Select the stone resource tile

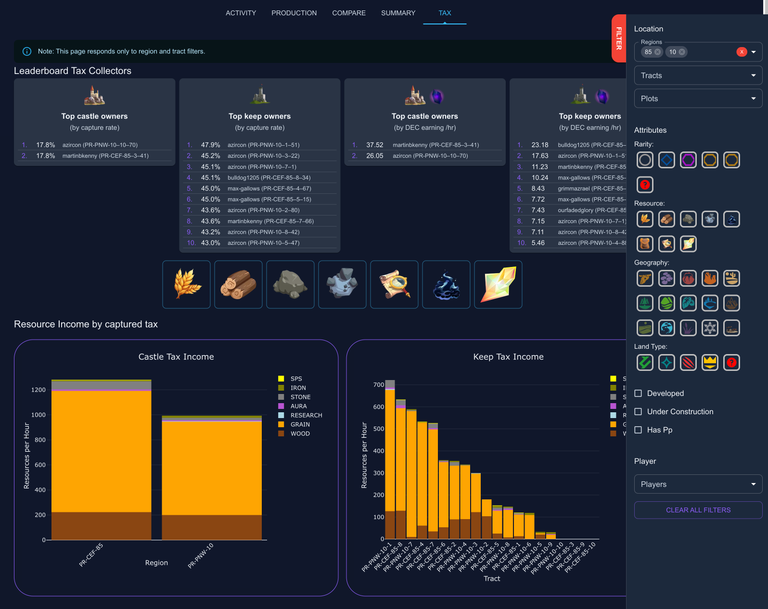click(290, 285)
